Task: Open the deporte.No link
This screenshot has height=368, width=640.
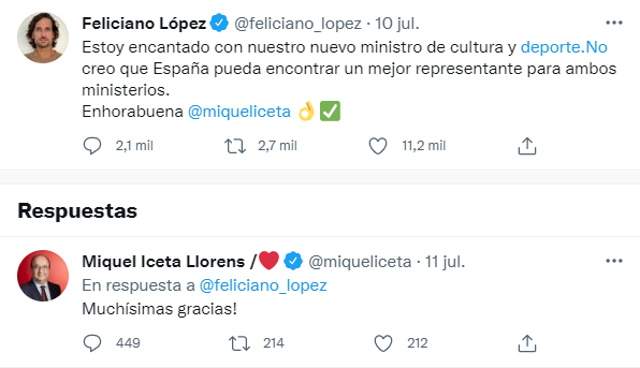Action: coord(564,47)
